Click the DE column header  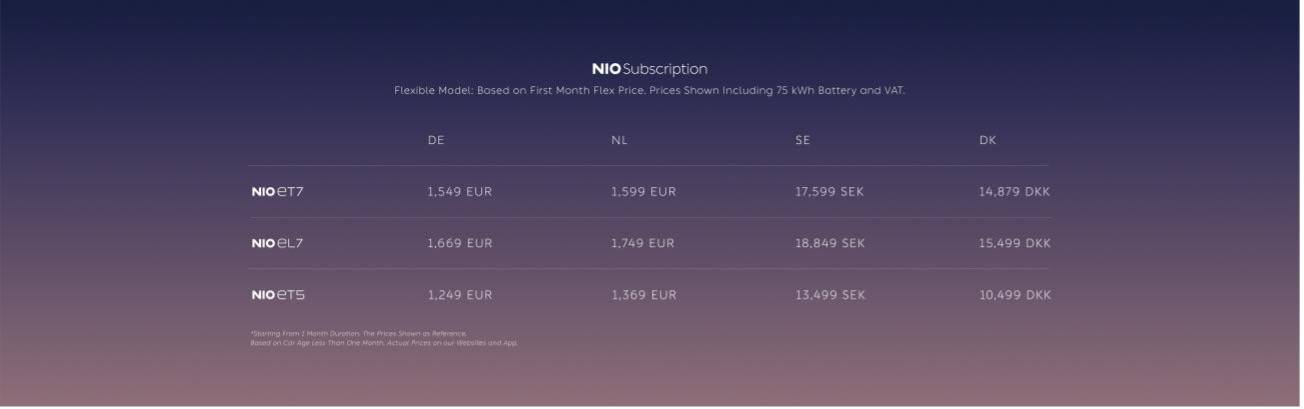tap(436, 140)
